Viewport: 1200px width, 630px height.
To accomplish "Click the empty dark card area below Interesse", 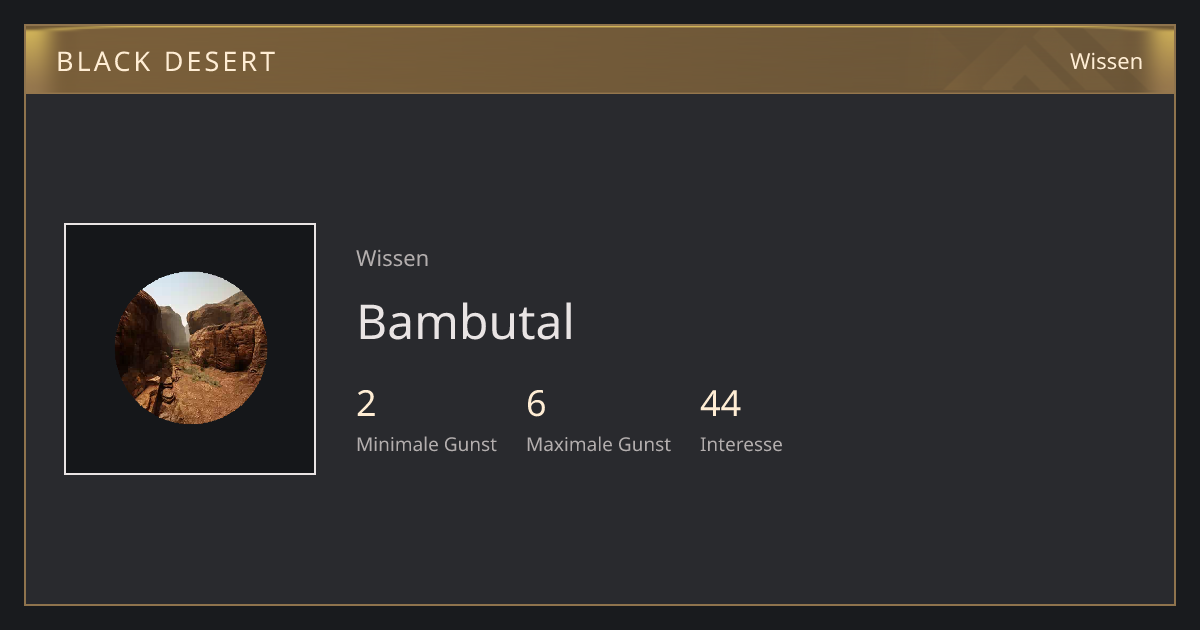I will [741, 530].
